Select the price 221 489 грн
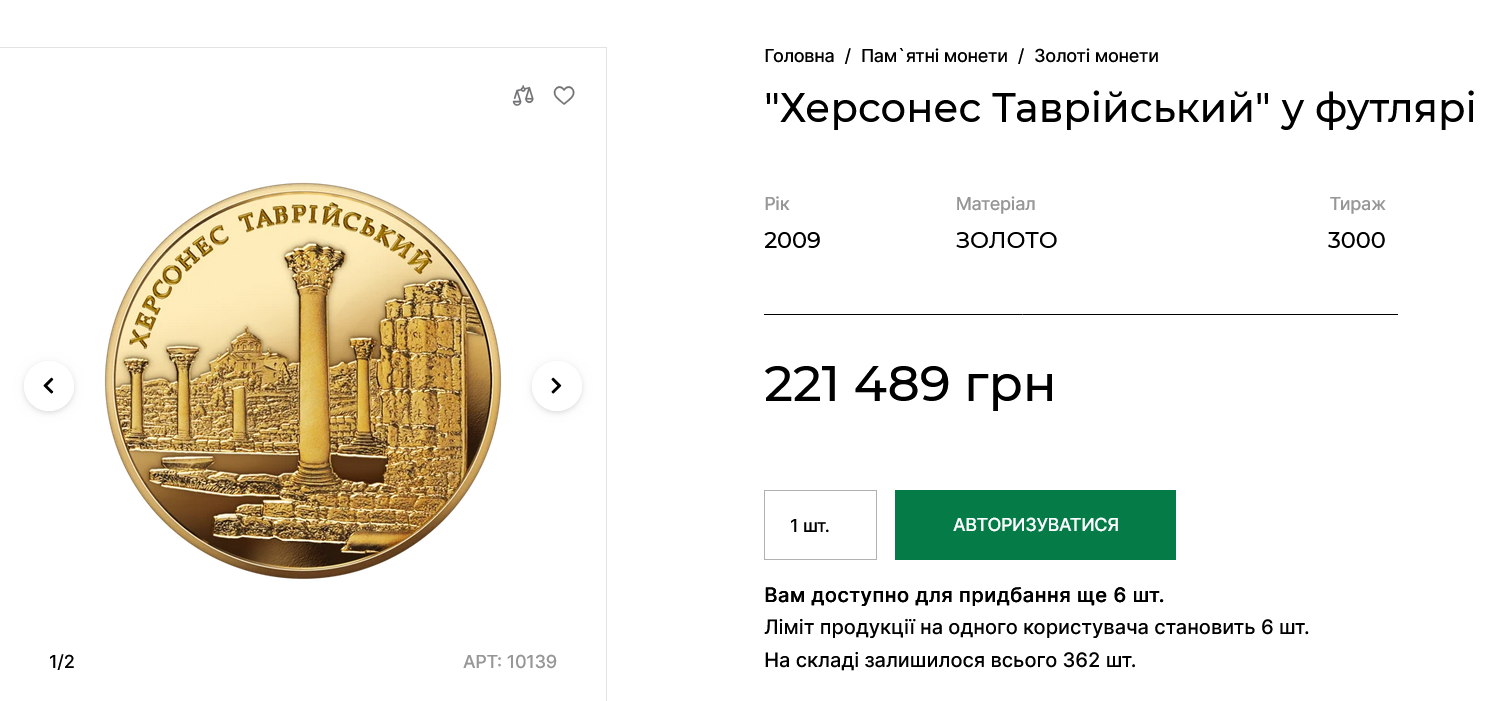The image size is (1500, 701). coord(909,385)
